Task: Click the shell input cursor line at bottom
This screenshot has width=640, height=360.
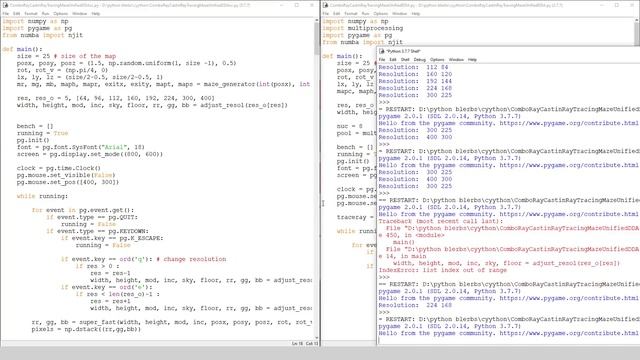Action: 509,340
